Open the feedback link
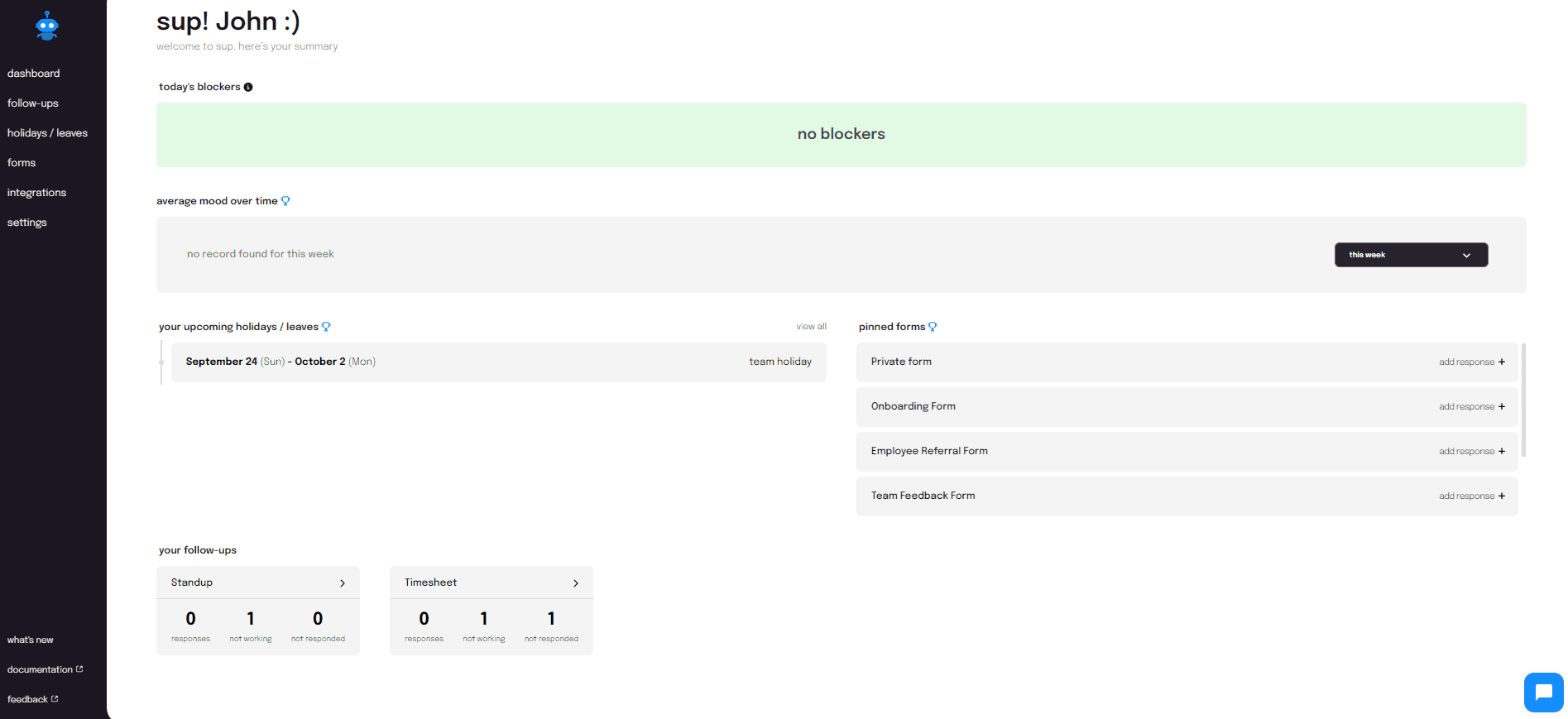Screen dimensions: 1568x719 [x=27, y=699]
